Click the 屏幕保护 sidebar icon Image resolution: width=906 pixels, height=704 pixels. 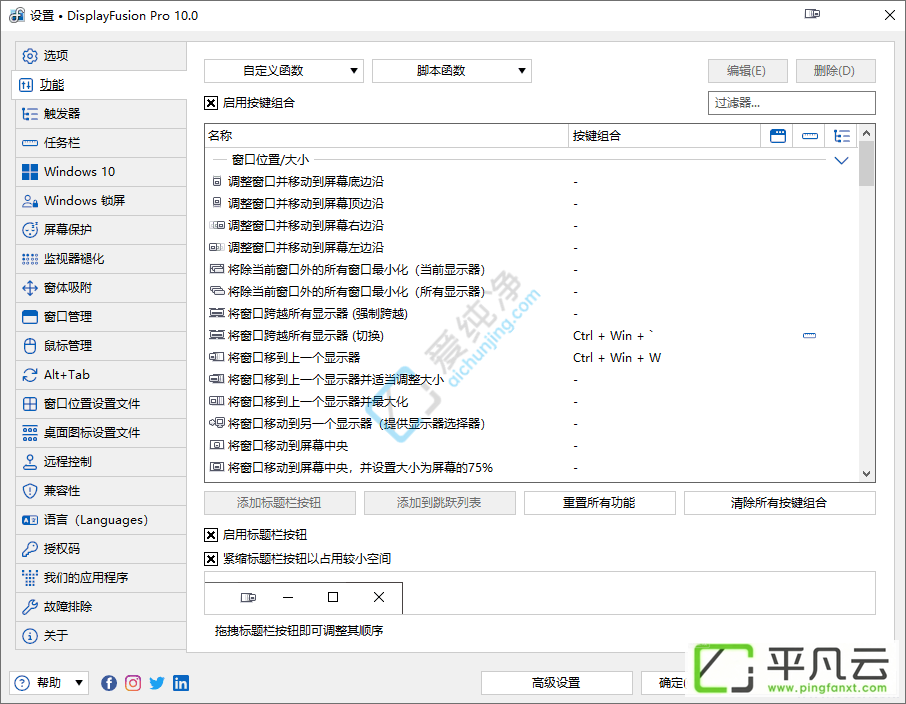30,229
